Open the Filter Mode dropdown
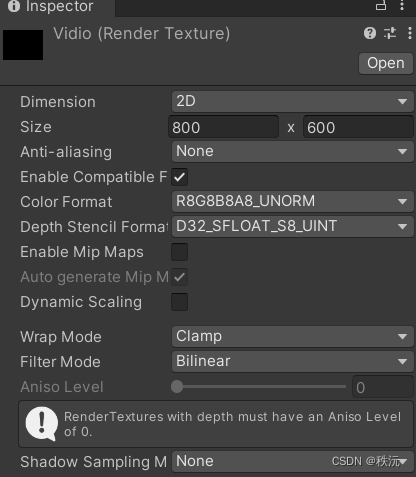The width and height of the screenshot is (416, 477). (293, 361)
